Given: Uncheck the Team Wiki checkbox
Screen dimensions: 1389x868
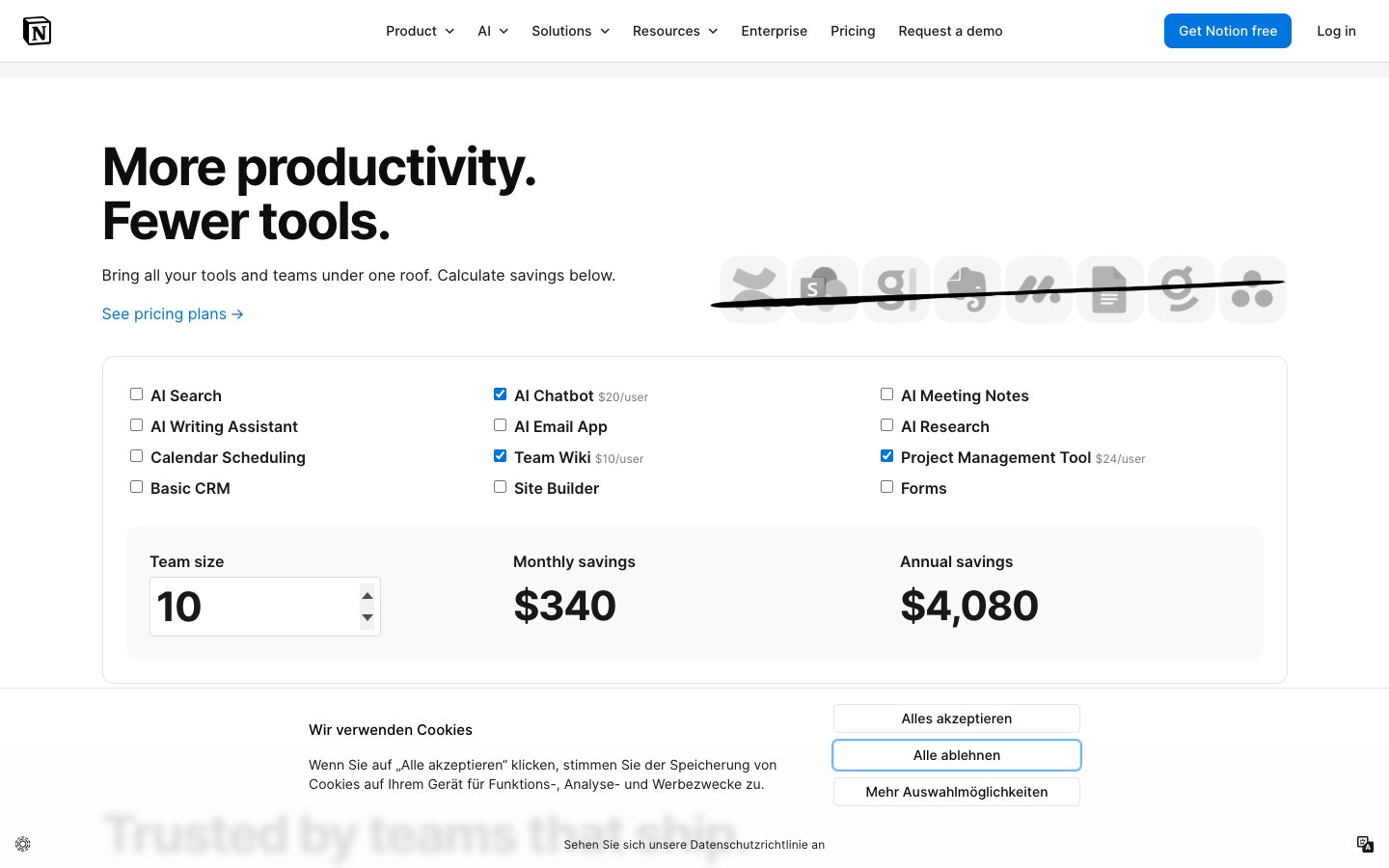Looking at the screenshot, I should point(501,456).
